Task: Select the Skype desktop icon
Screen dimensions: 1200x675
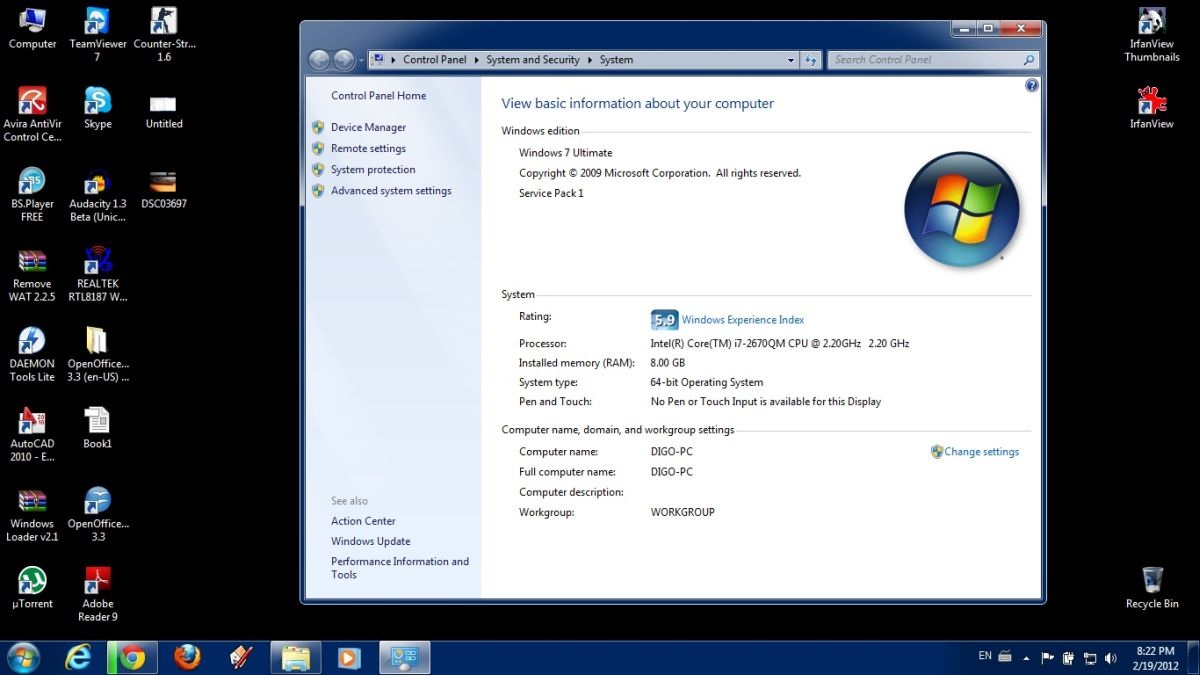Action: point(97,103)
